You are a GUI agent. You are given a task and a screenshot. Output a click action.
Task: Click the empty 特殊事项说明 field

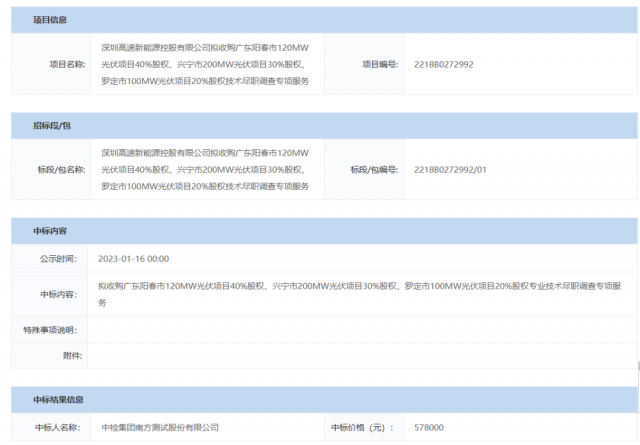(360, 329)
